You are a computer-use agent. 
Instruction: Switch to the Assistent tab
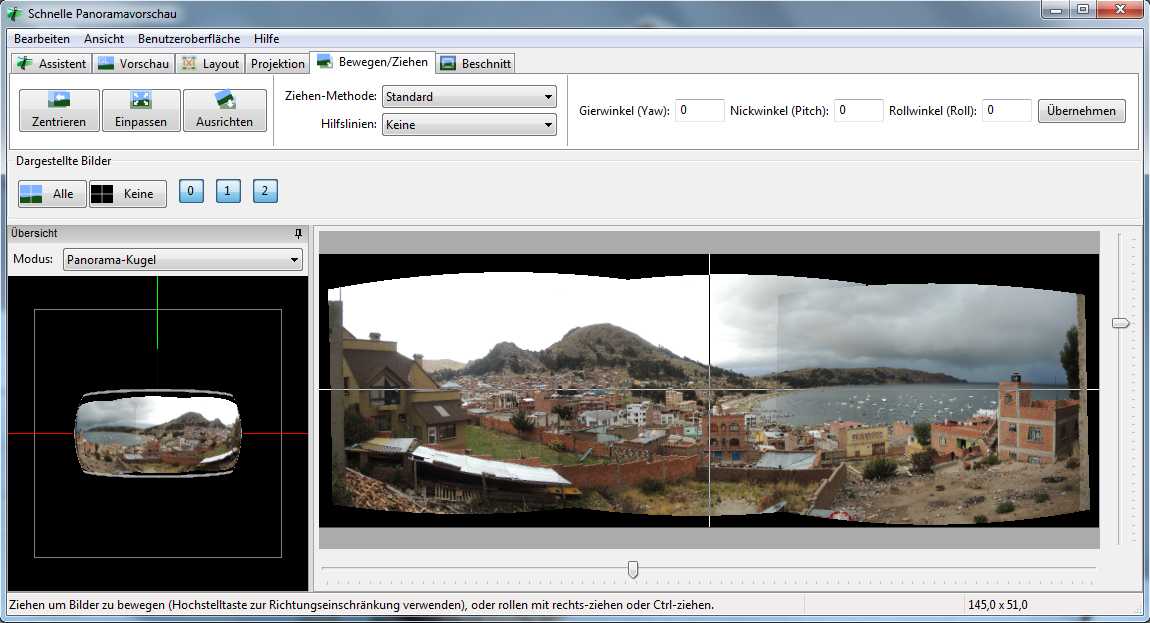pyautogui.click(x=51, y=64)
